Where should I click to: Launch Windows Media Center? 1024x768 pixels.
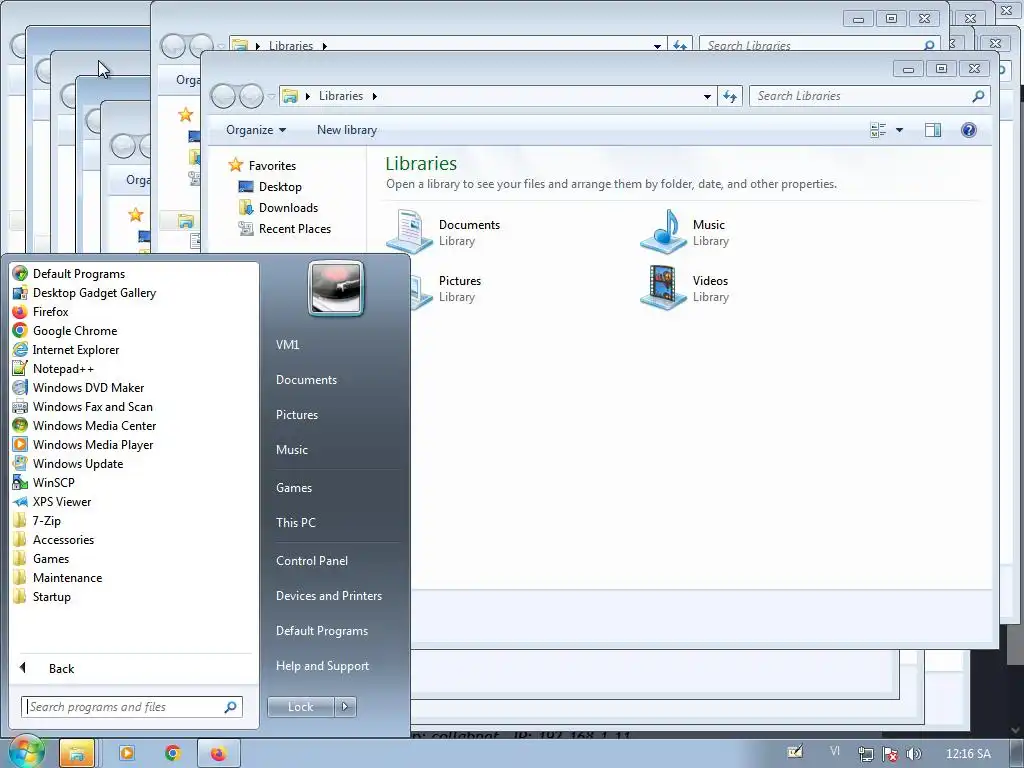(x=94, y=425)
